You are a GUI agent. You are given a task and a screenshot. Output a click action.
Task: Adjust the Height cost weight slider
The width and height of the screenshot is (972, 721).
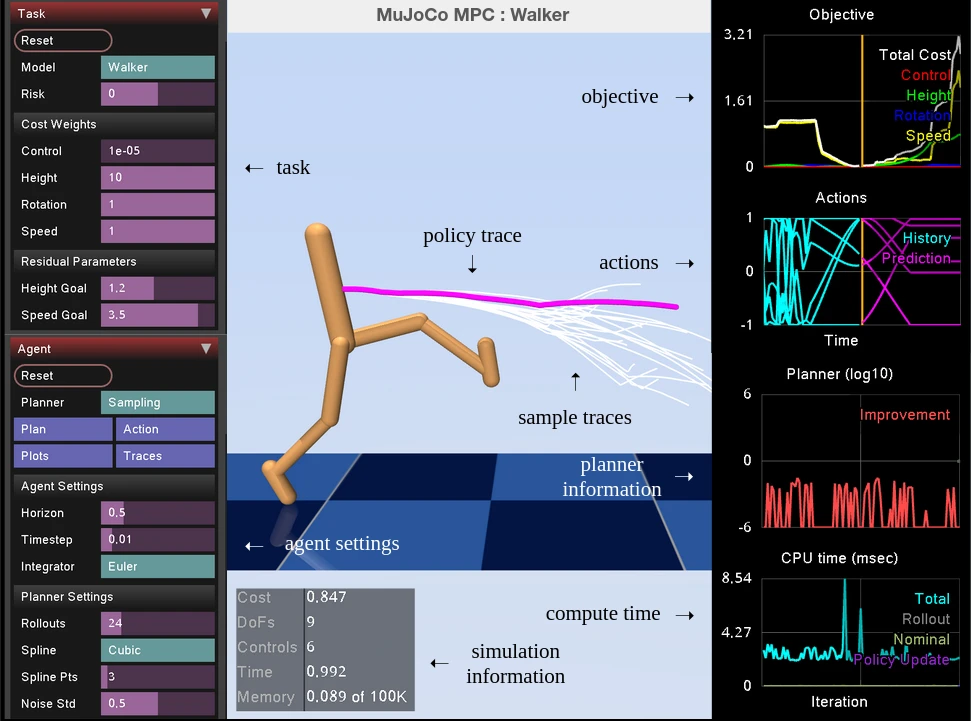coord(158,177)
